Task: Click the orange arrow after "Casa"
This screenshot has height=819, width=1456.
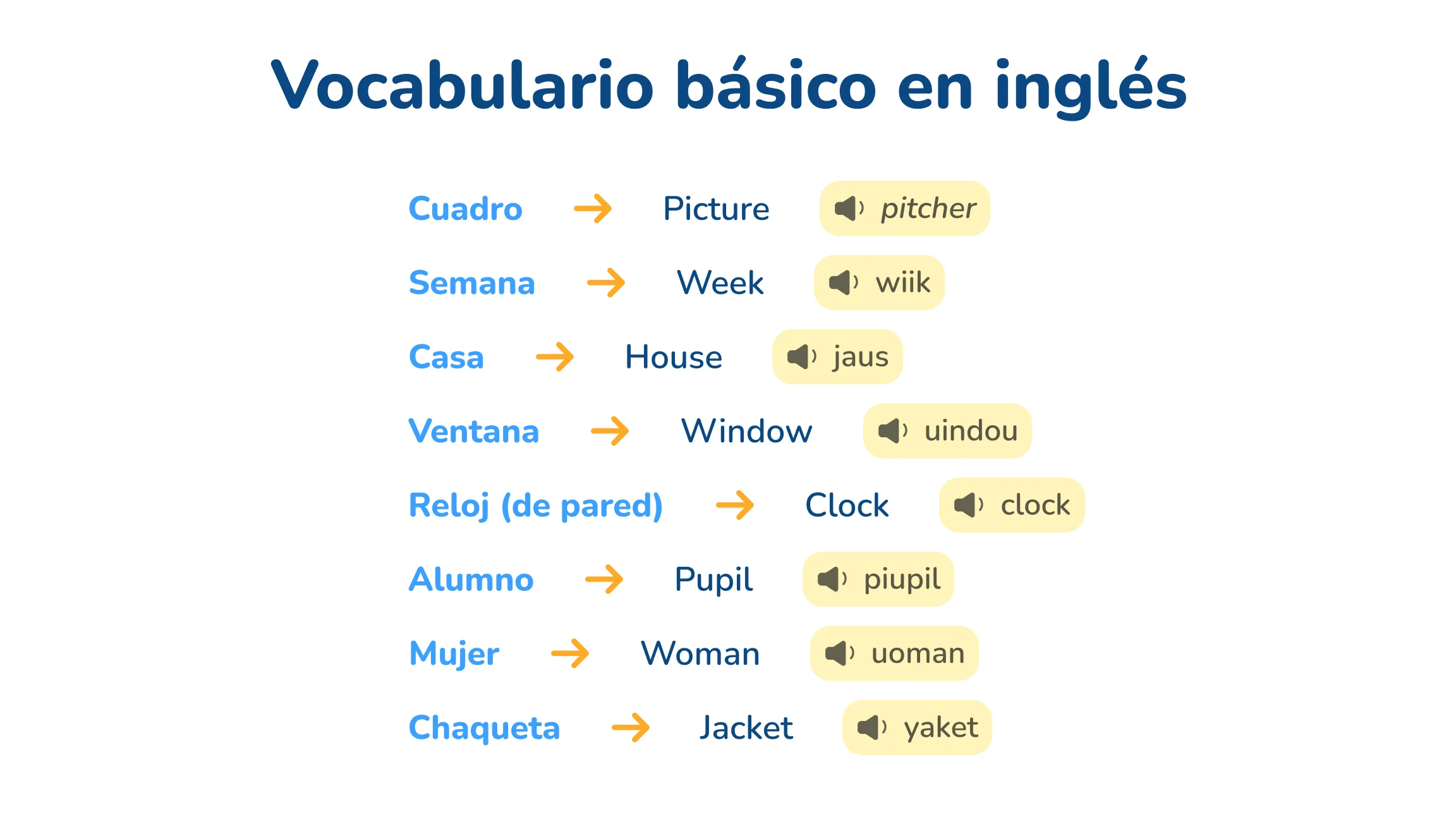Action: coord(555,357)
